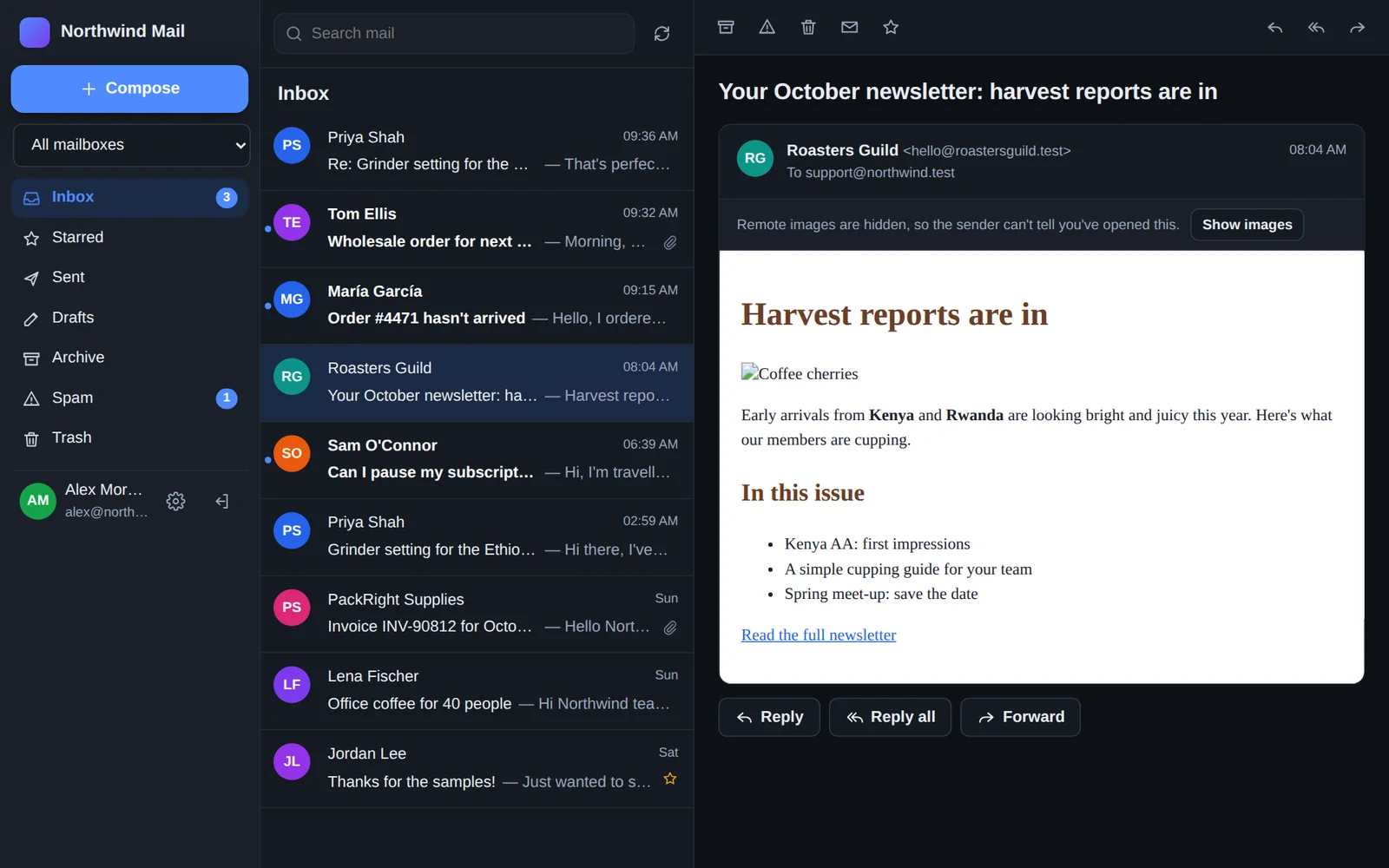Click the Northwind Mail logo

click(35, 32)
